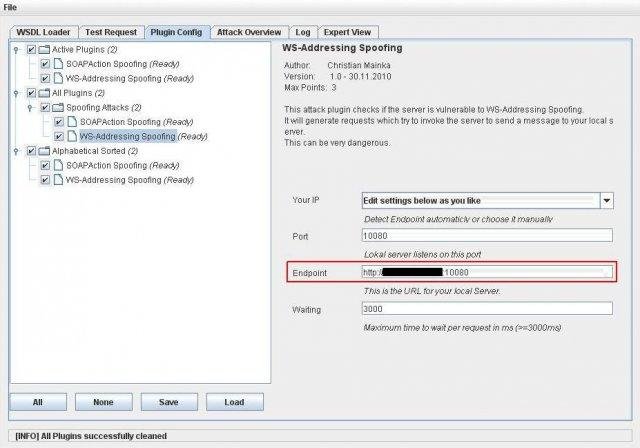The image size is (640, 448).
Task: Click the Spoofing Attacks folder icon
Action: [x=58, y=108]
